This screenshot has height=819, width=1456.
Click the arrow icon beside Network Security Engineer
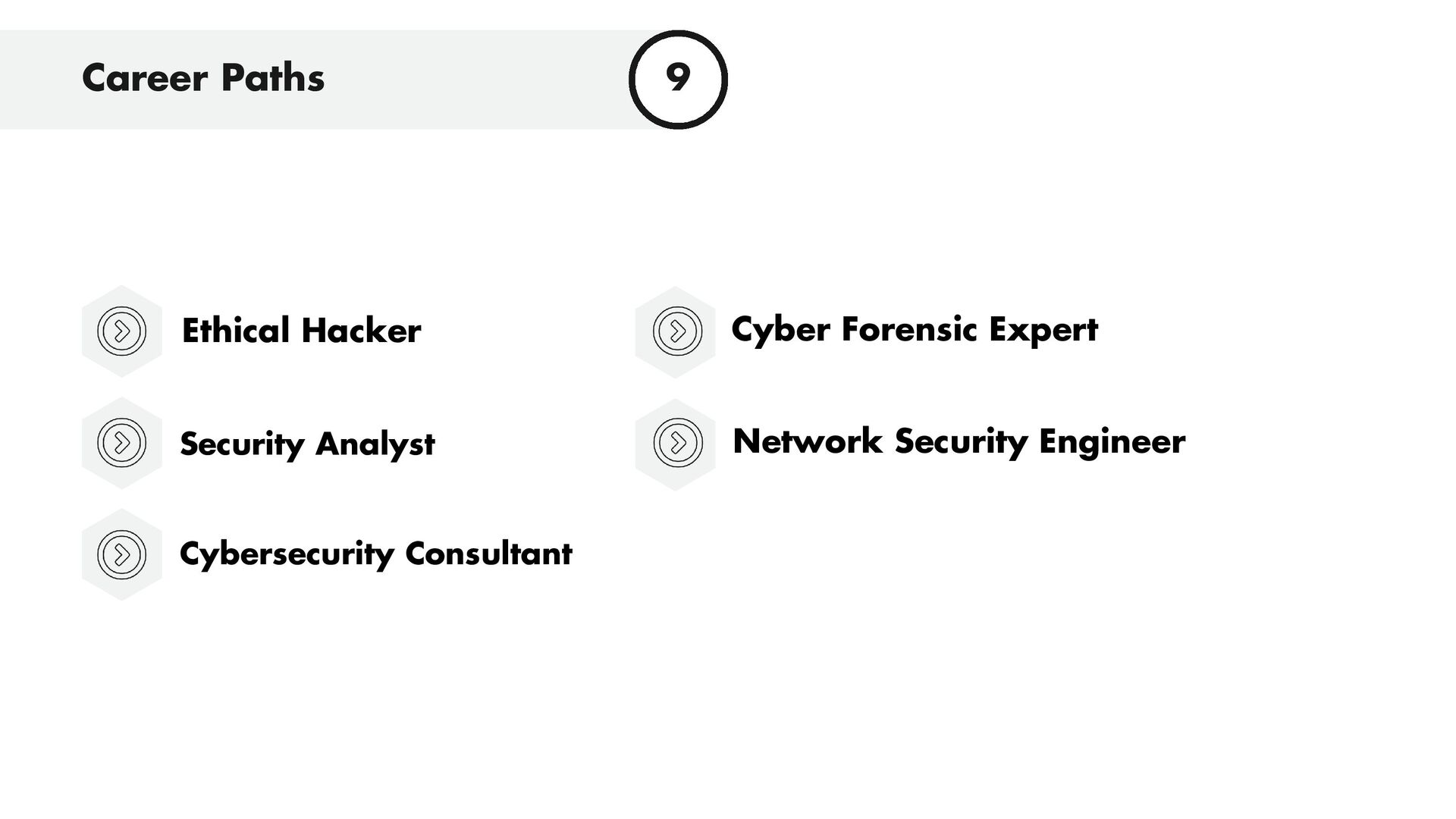click(676, 443)
